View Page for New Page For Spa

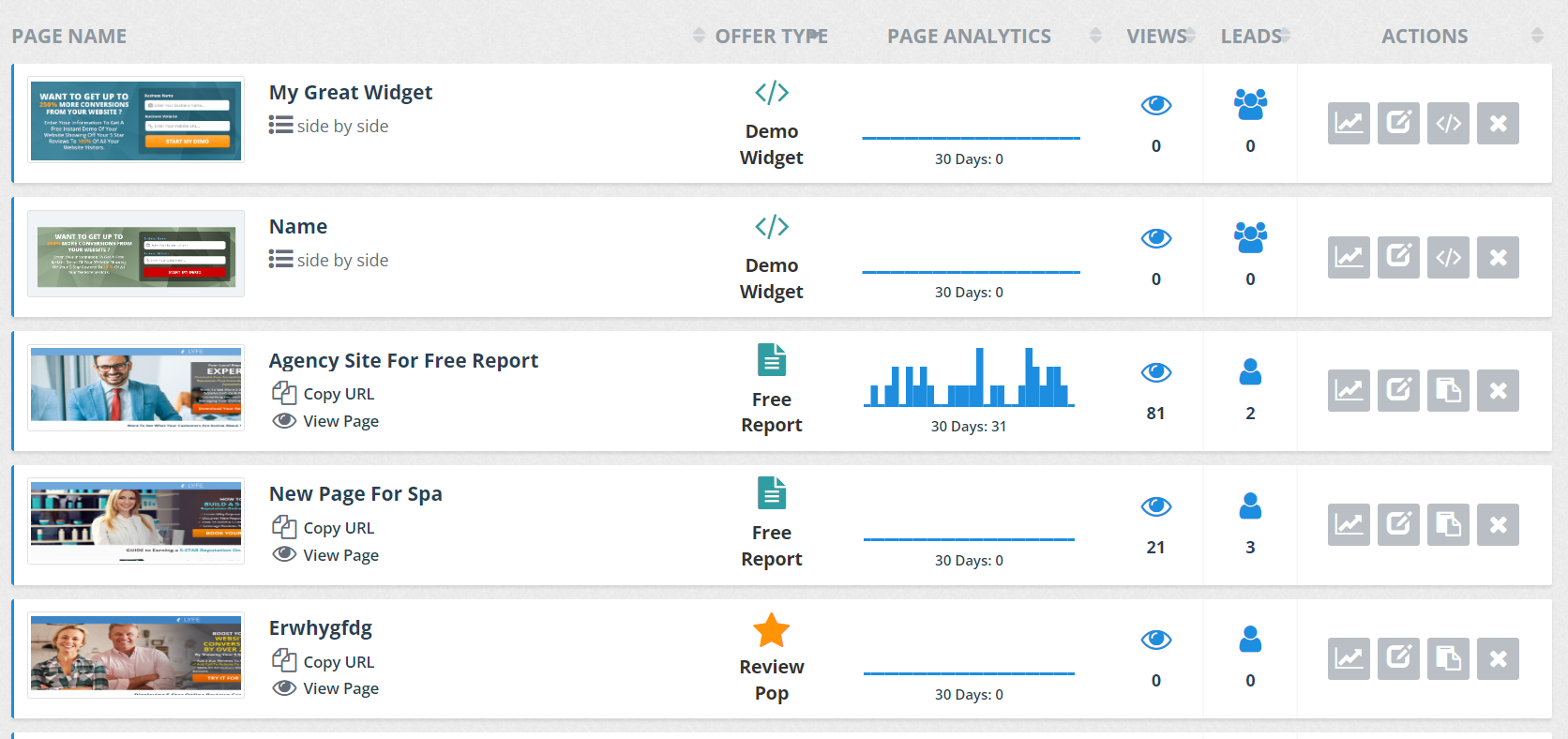340,555
